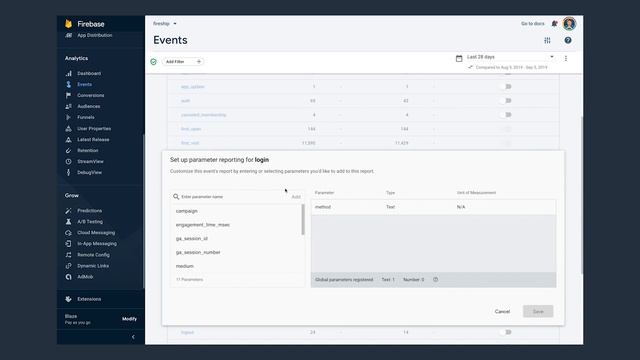Select the ga_session_number parameter
This screenshot has width=640, height=360.
point(198,252)
